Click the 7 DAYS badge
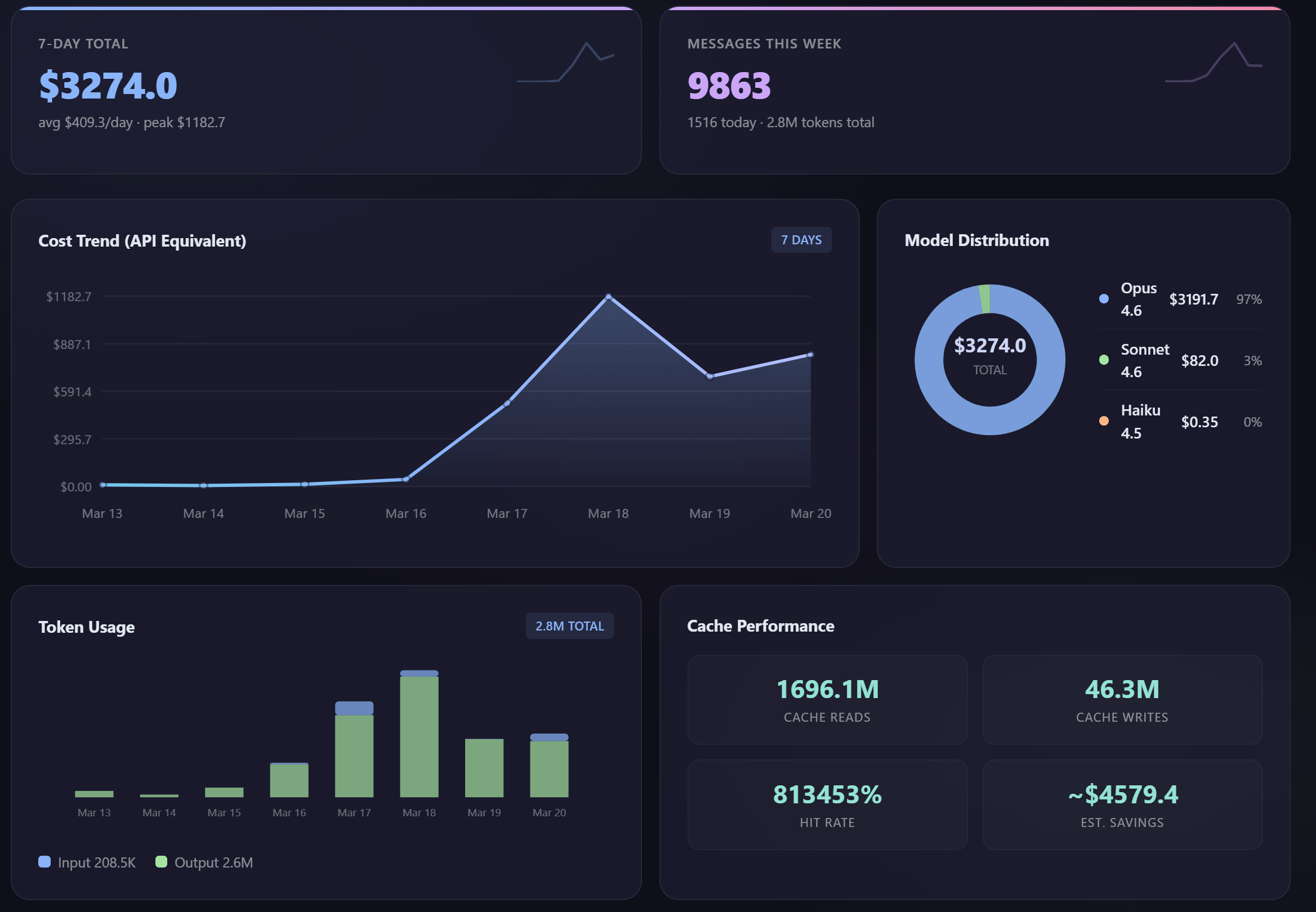 [801, 240]
